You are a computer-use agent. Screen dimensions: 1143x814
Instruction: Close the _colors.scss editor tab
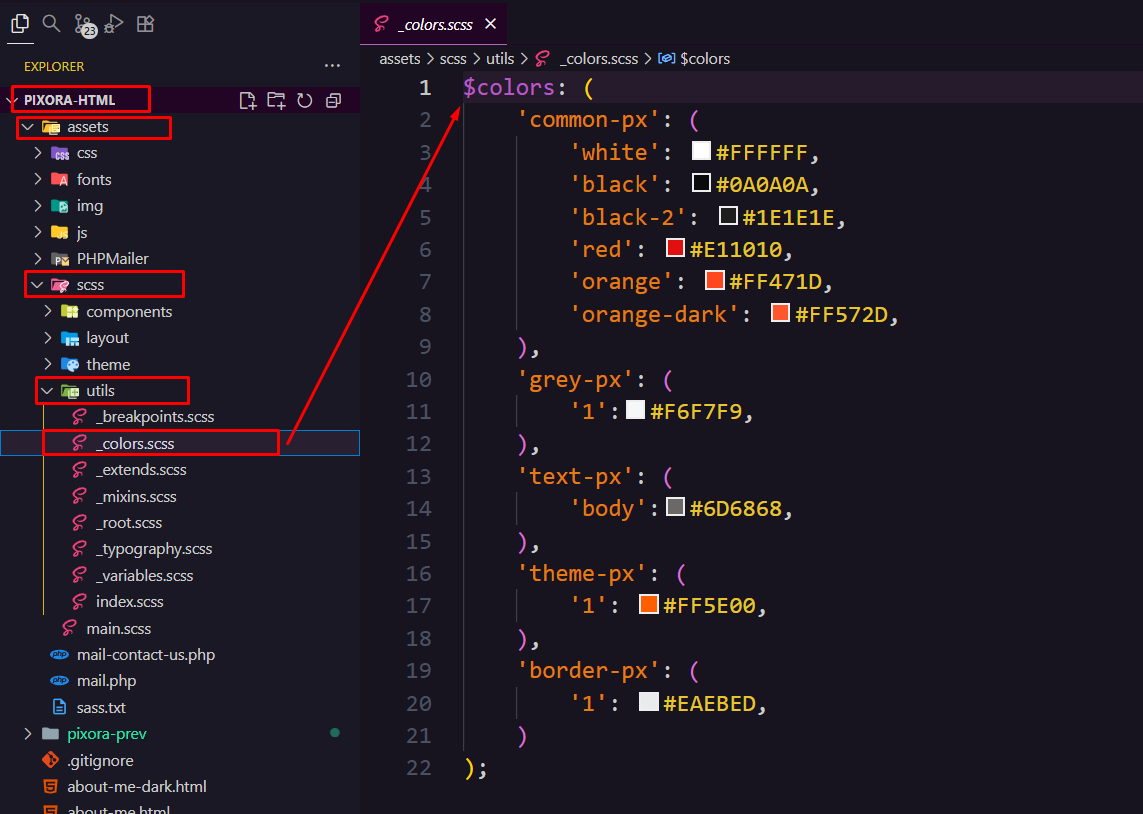(x=490, y=24)
